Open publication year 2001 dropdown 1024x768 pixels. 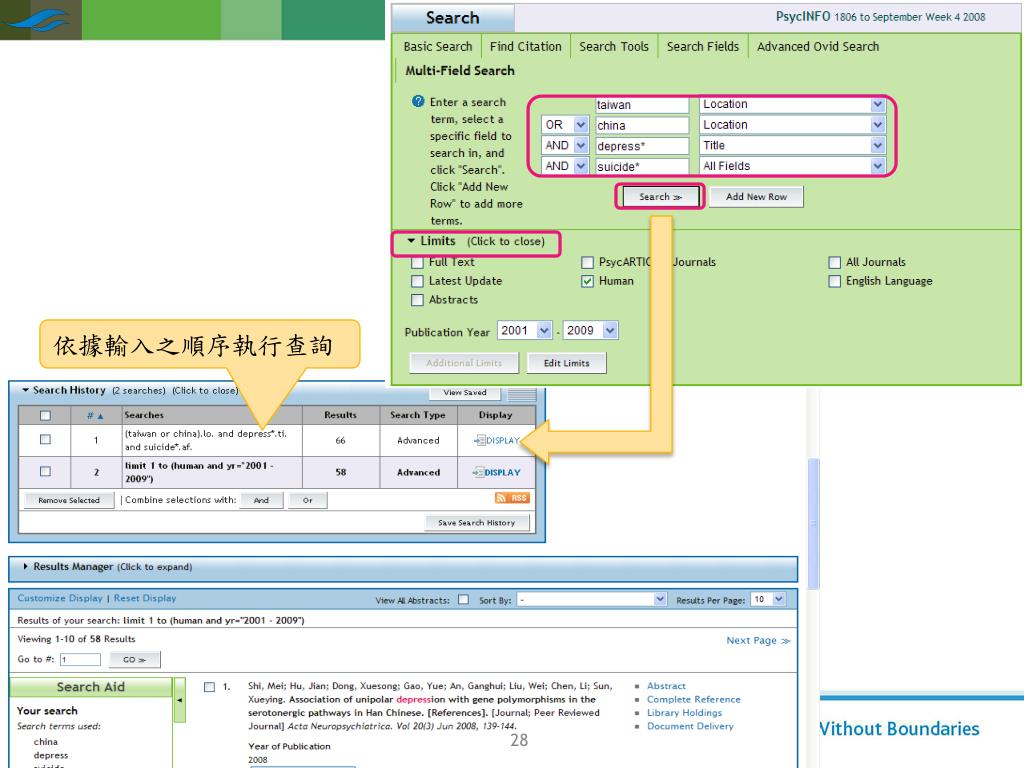point(543,330)
